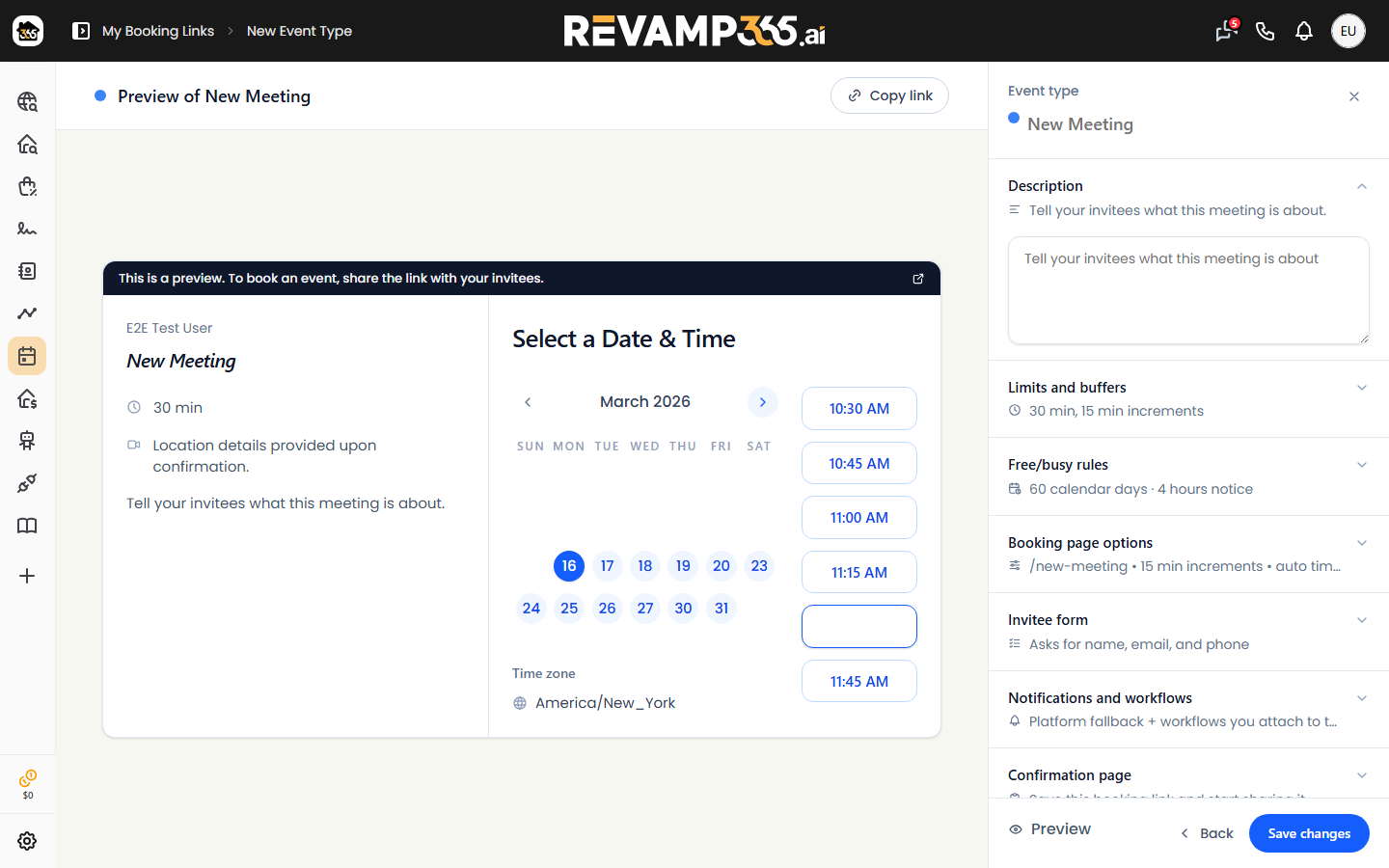Click the phone icon in the top bar
Image resolution: width=1389 pixels, height=868 pixels.
point(1266,31)
